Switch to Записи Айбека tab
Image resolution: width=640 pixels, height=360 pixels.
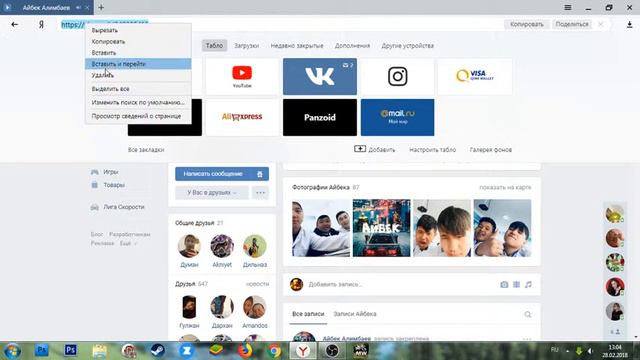pos(355,314)
